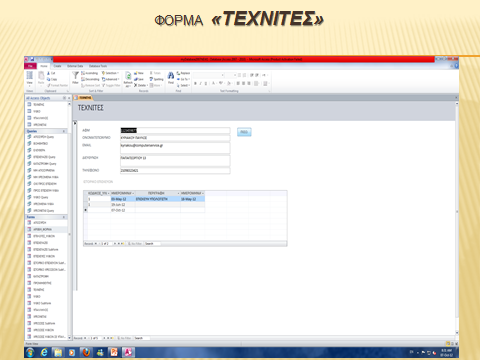The height and width of the screenshot is (360, 480).
Task: Open the Go To dropdown
Action: point(183,79)
